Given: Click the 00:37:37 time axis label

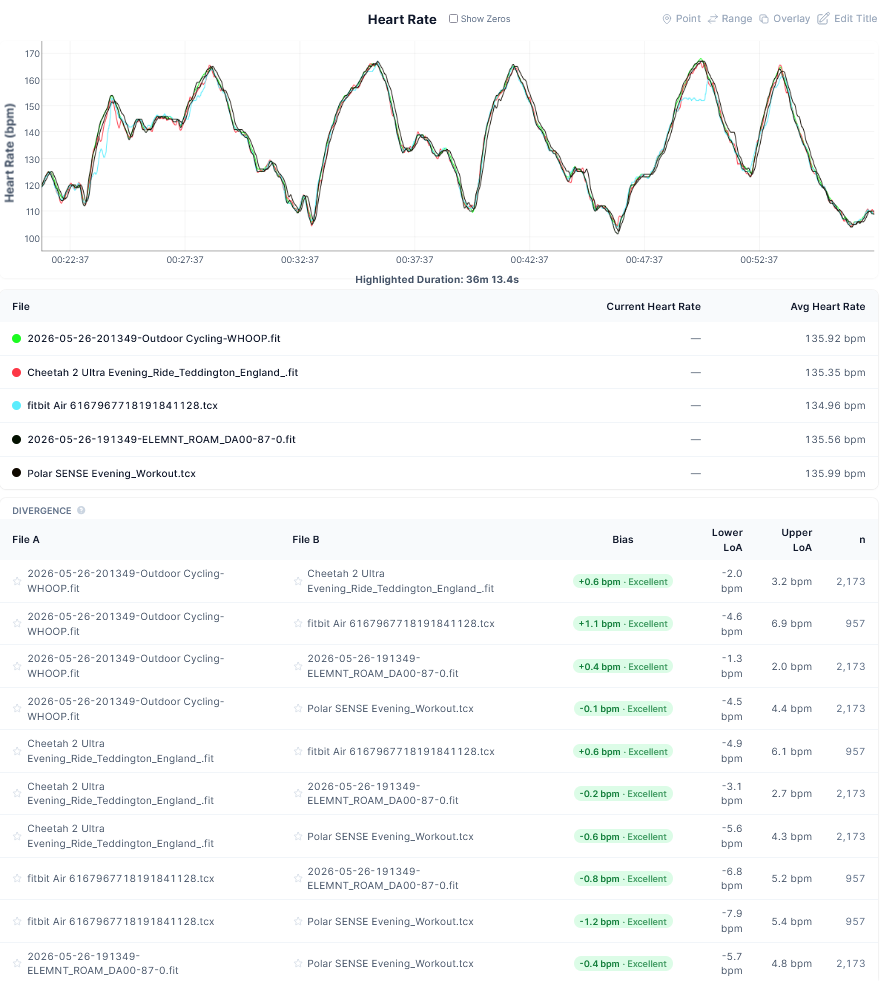Looking at the screenshot, I should tap(414, 260).
